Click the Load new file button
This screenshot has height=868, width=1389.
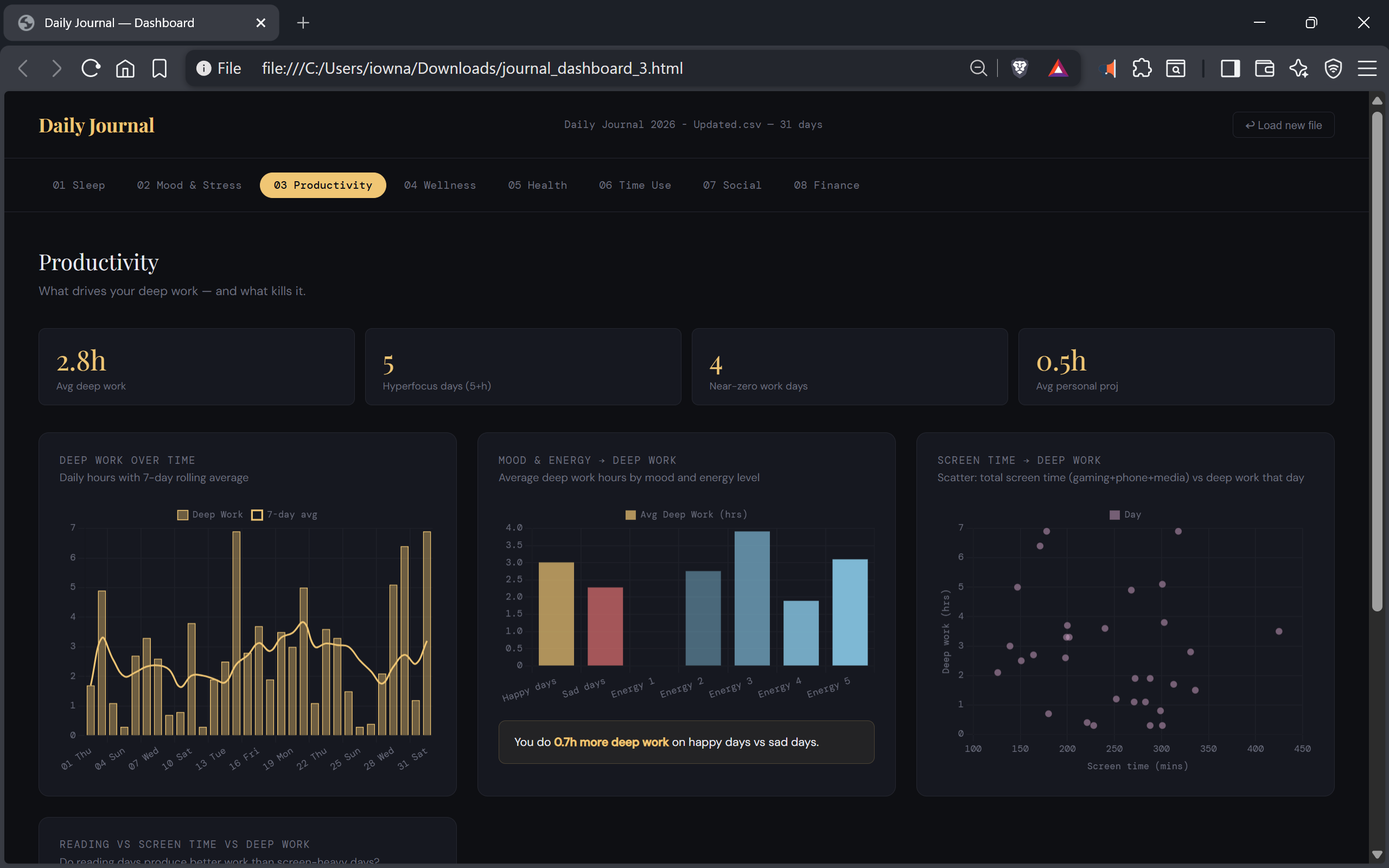[x=1283, y=125]
